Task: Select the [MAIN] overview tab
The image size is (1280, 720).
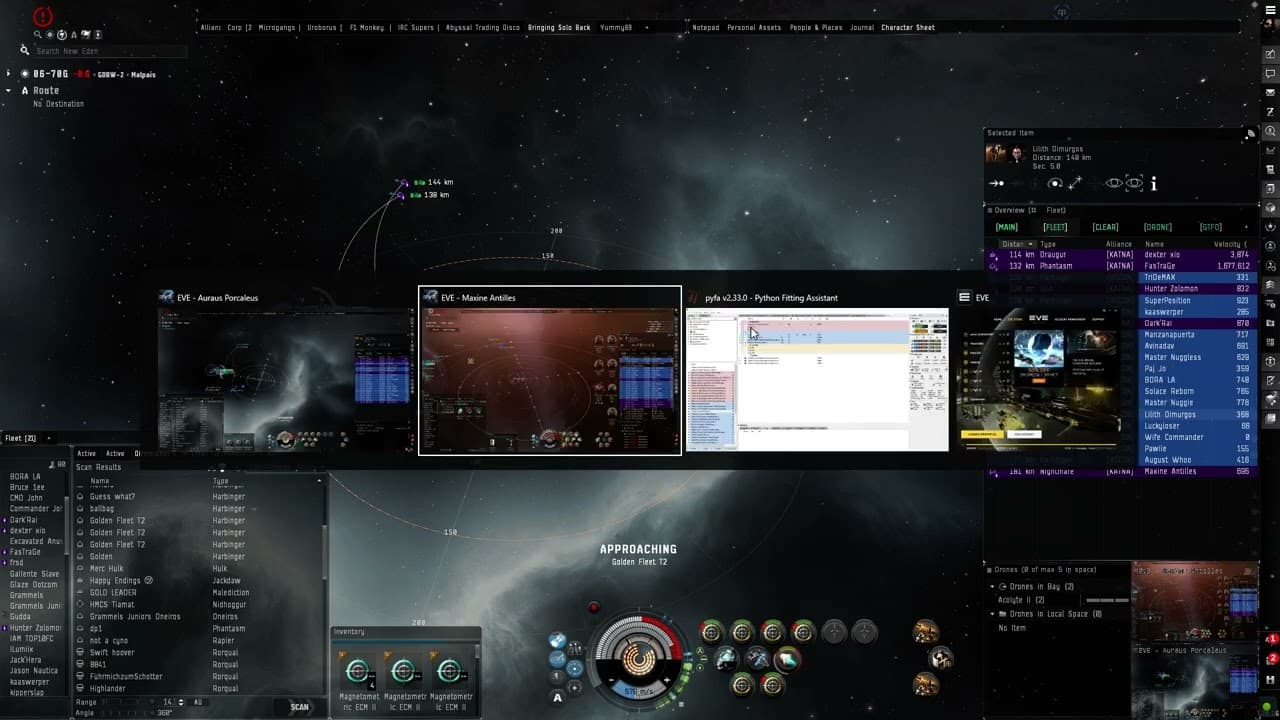Action: point(1007,227)
